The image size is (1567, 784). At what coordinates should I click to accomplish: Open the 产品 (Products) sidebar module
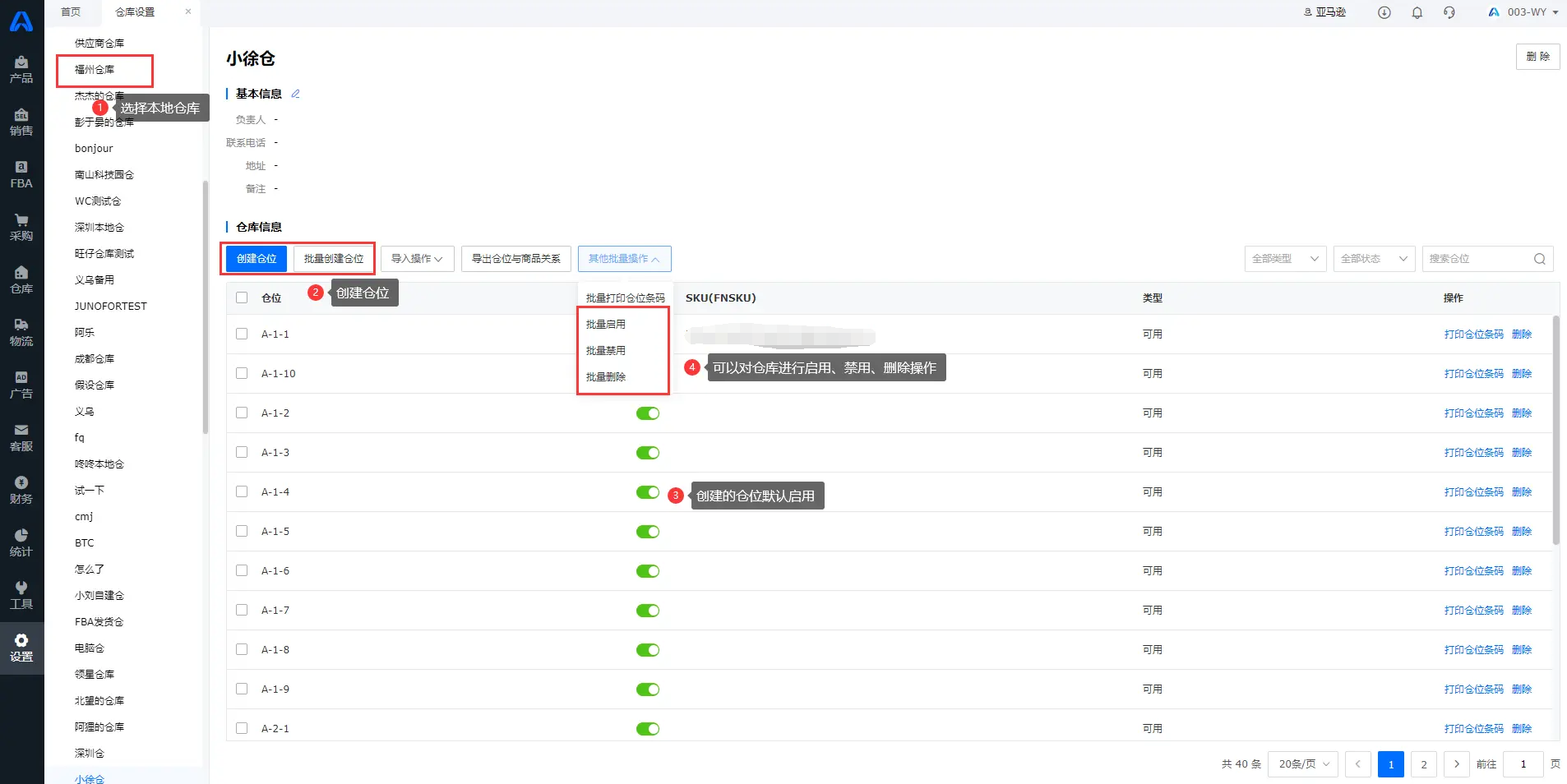(21, 69)
